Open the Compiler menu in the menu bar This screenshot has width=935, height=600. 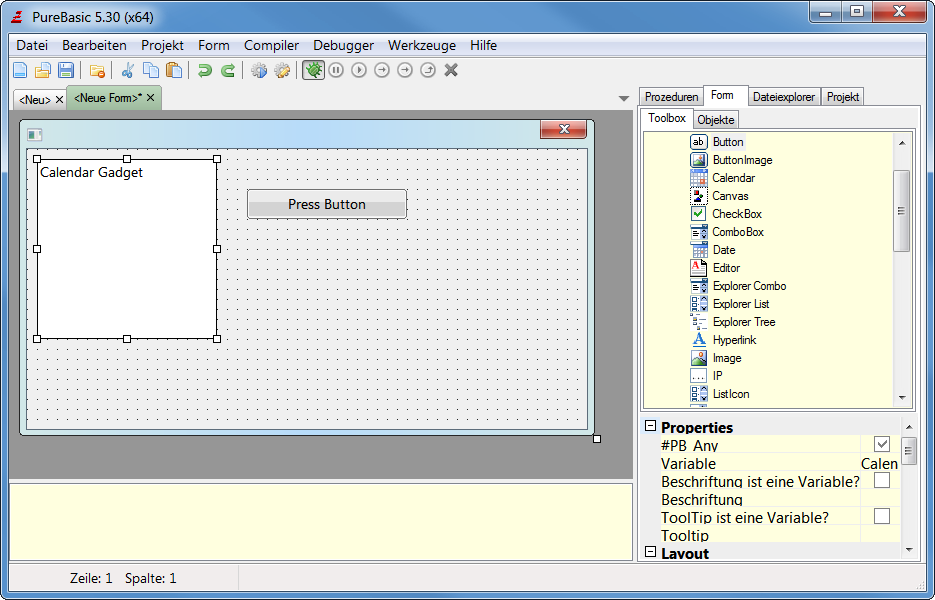(271, 45)
